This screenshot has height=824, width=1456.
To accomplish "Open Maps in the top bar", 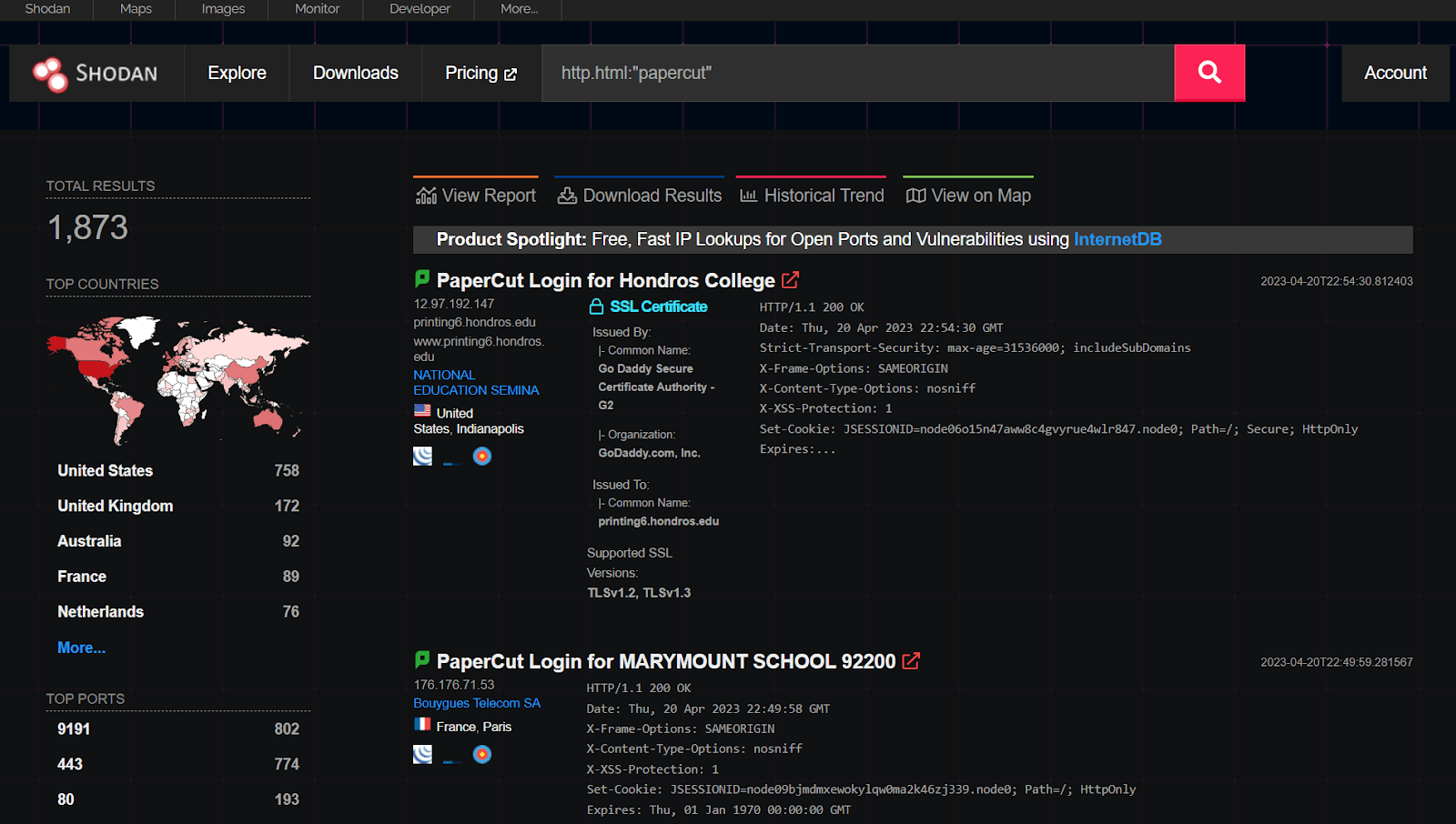I will click(x=136, y=9).
